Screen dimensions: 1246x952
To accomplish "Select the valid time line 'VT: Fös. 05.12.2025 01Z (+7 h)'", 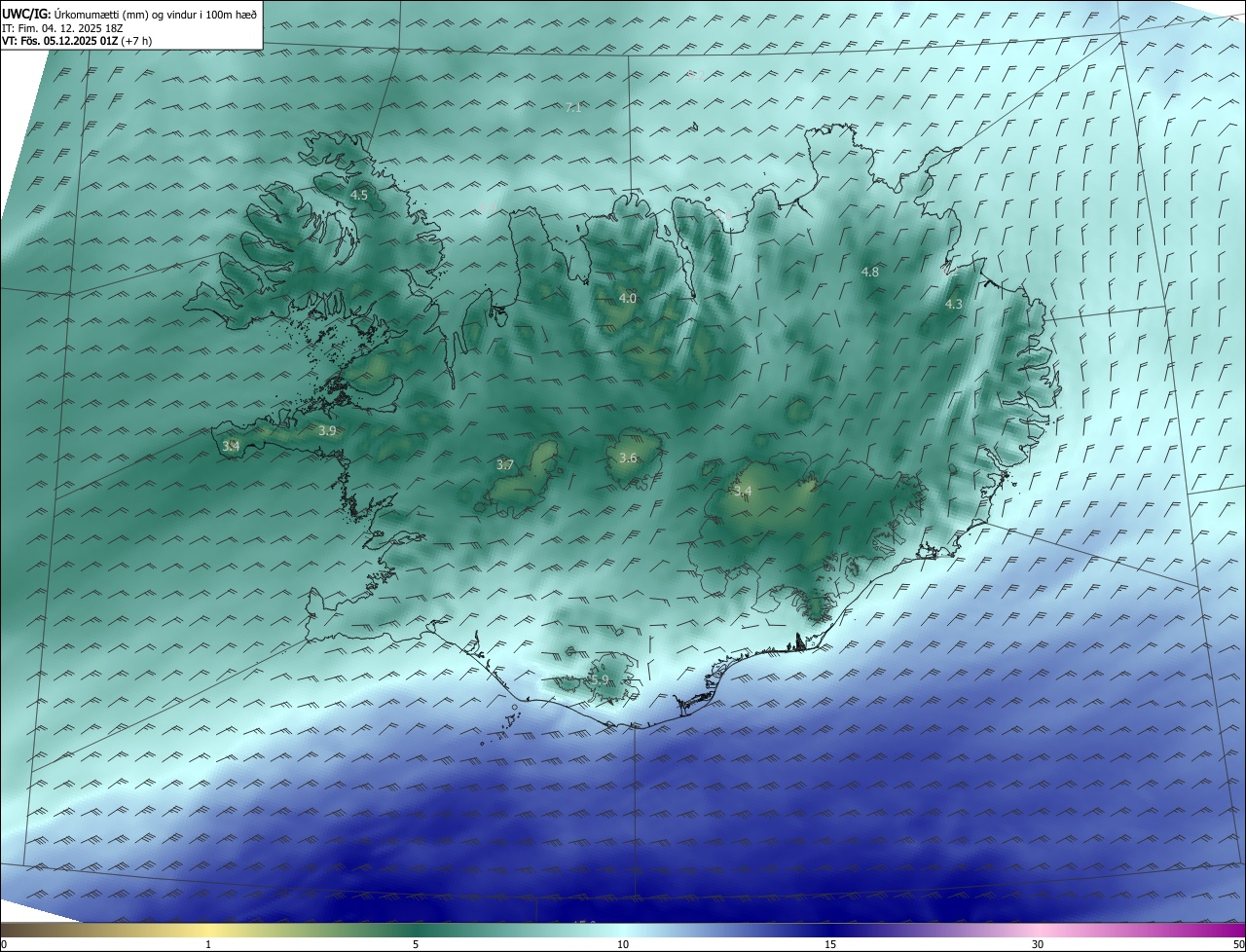I will tap(77, 41).
